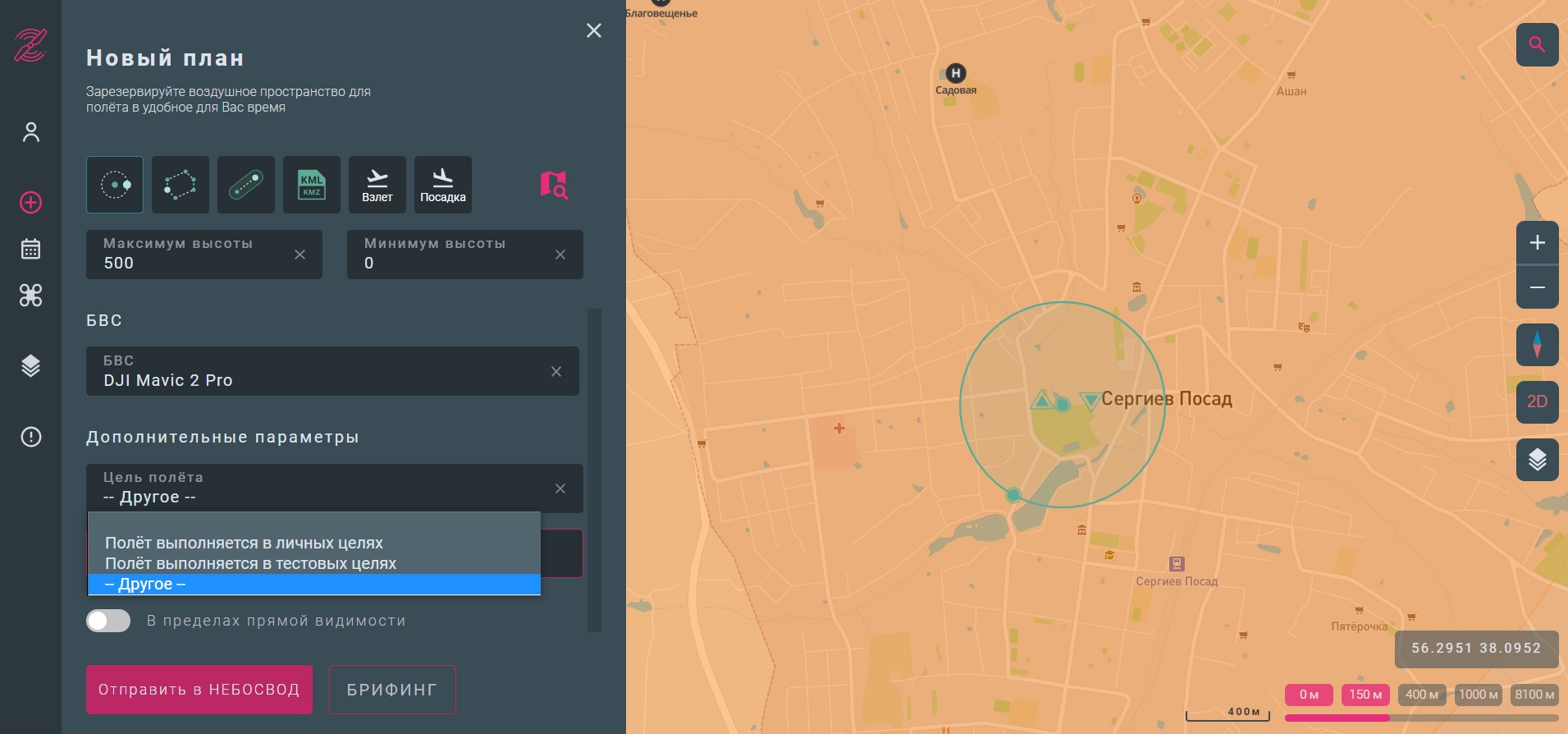Set the takeoff point with Взлет
1568x734 pixels.
point(377,185)
